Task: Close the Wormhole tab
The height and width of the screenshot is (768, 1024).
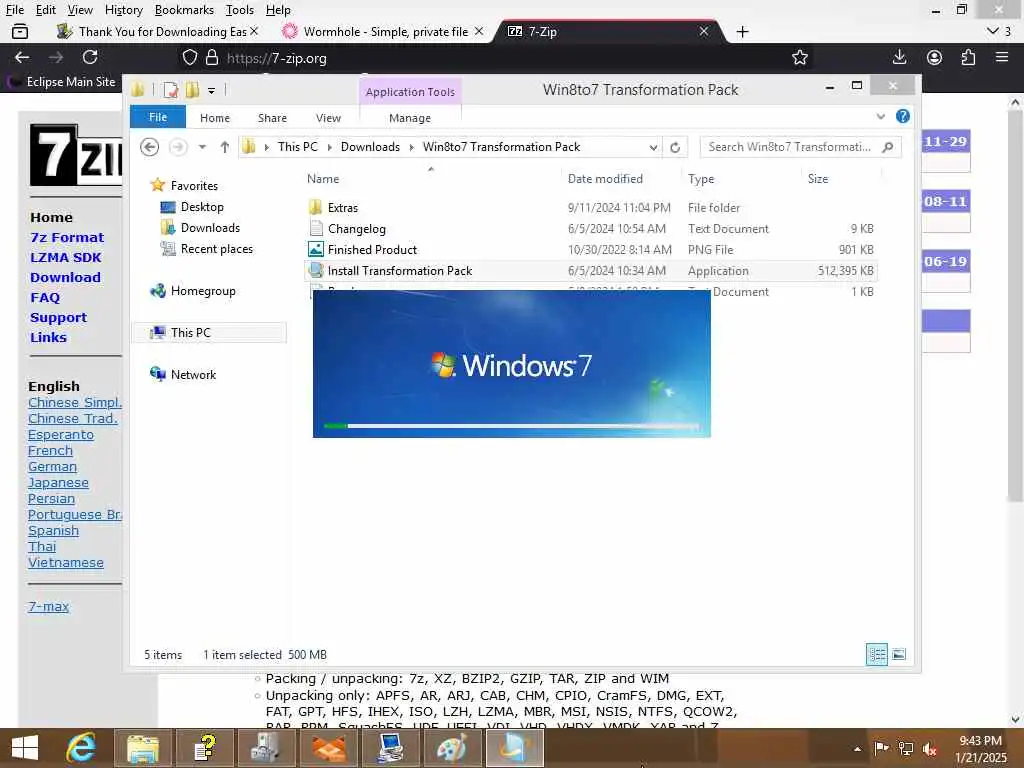Action: [479, 31]
